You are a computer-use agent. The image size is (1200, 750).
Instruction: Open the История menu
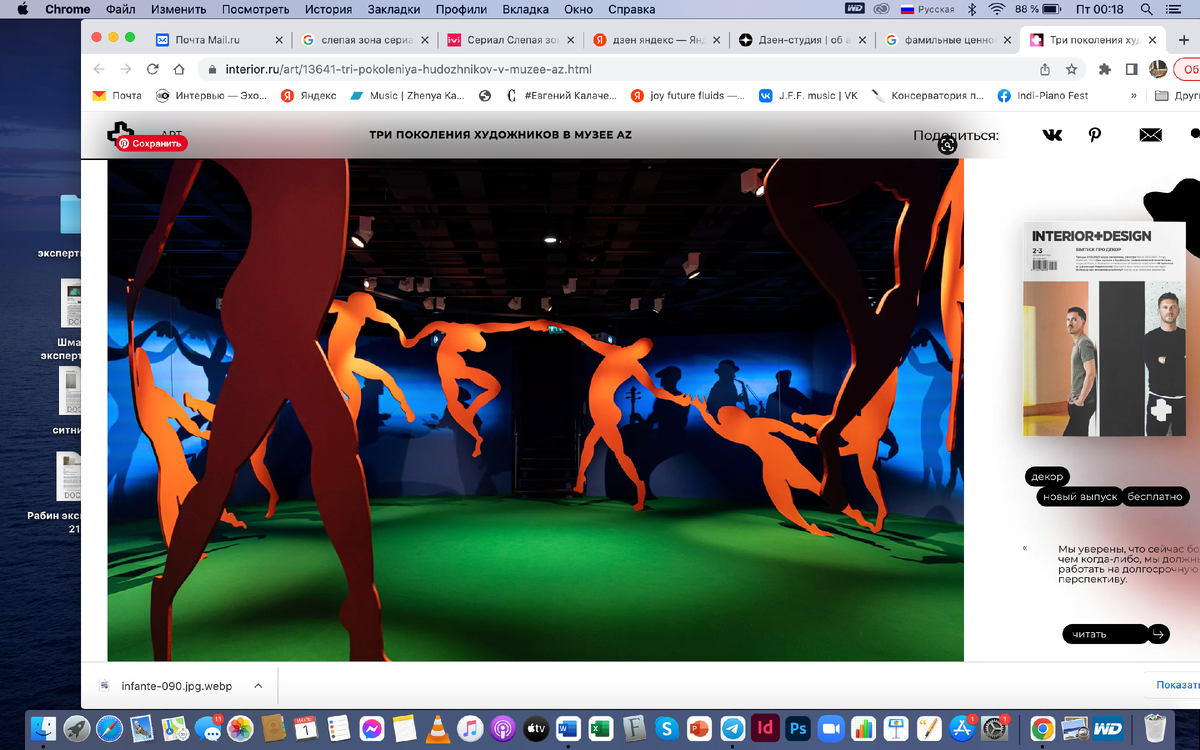(x=329, y=9)
